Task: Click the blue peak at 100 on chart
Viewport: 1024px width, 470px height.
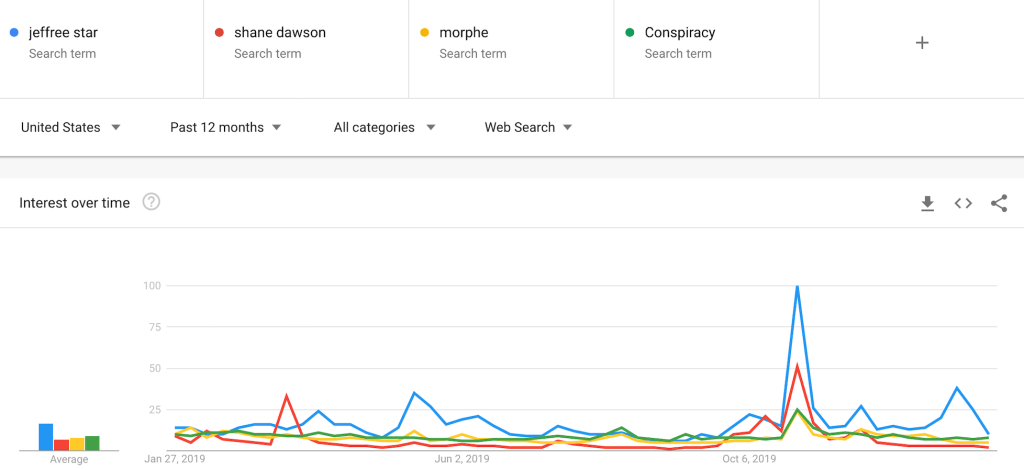Action: 797,287
